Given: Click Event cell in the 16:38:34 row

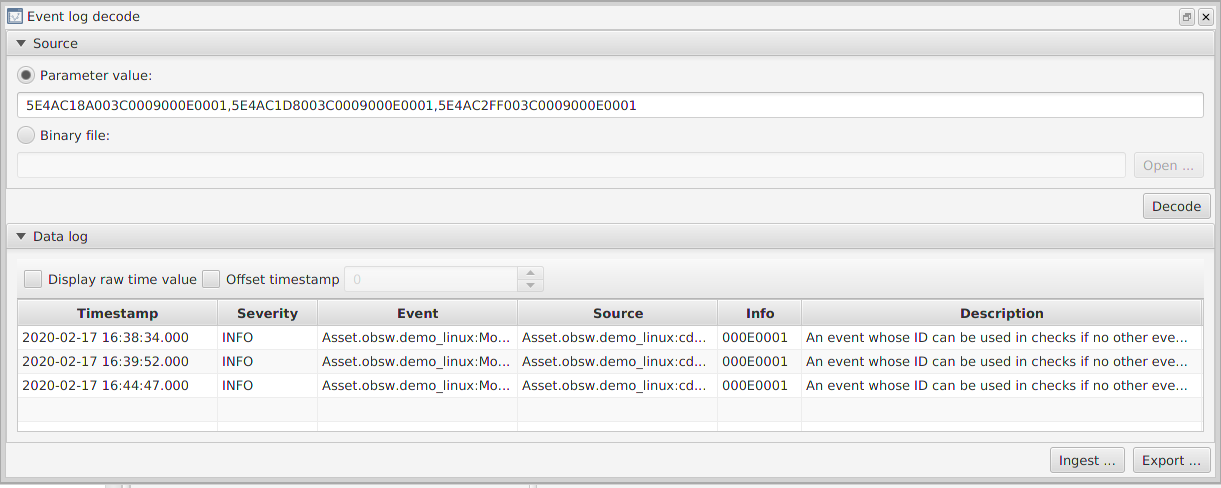Looking at the screenshot, I should pos(417,337).
